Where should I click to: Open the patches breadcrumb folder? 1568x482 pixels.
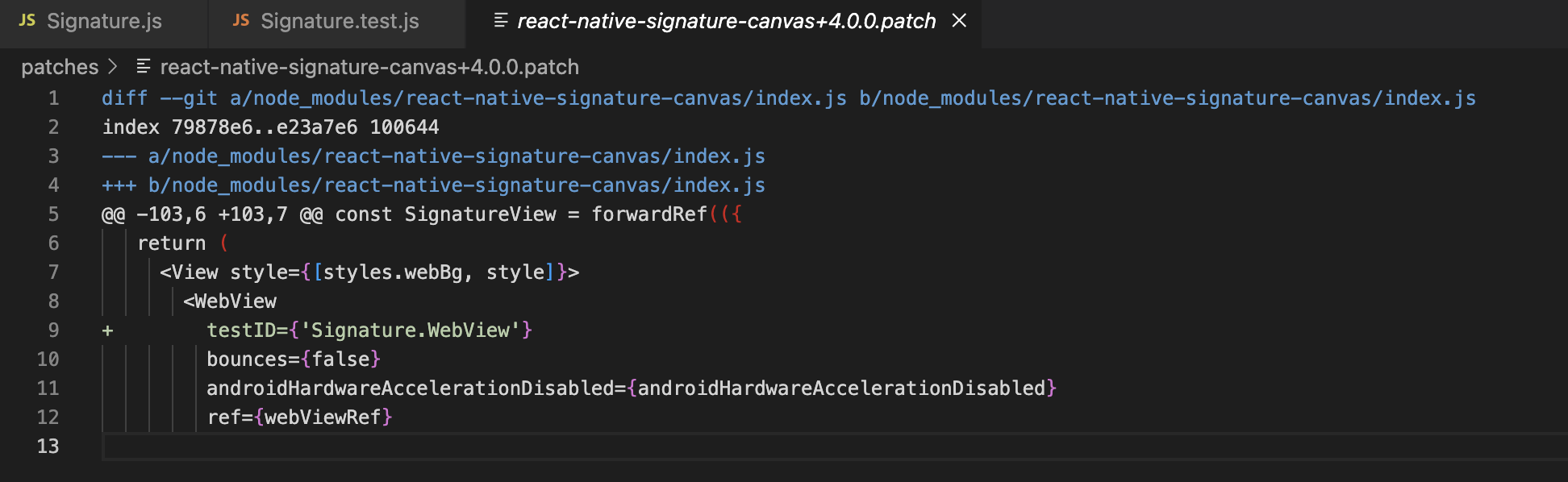pyautogui.click(x=60, y=67)
